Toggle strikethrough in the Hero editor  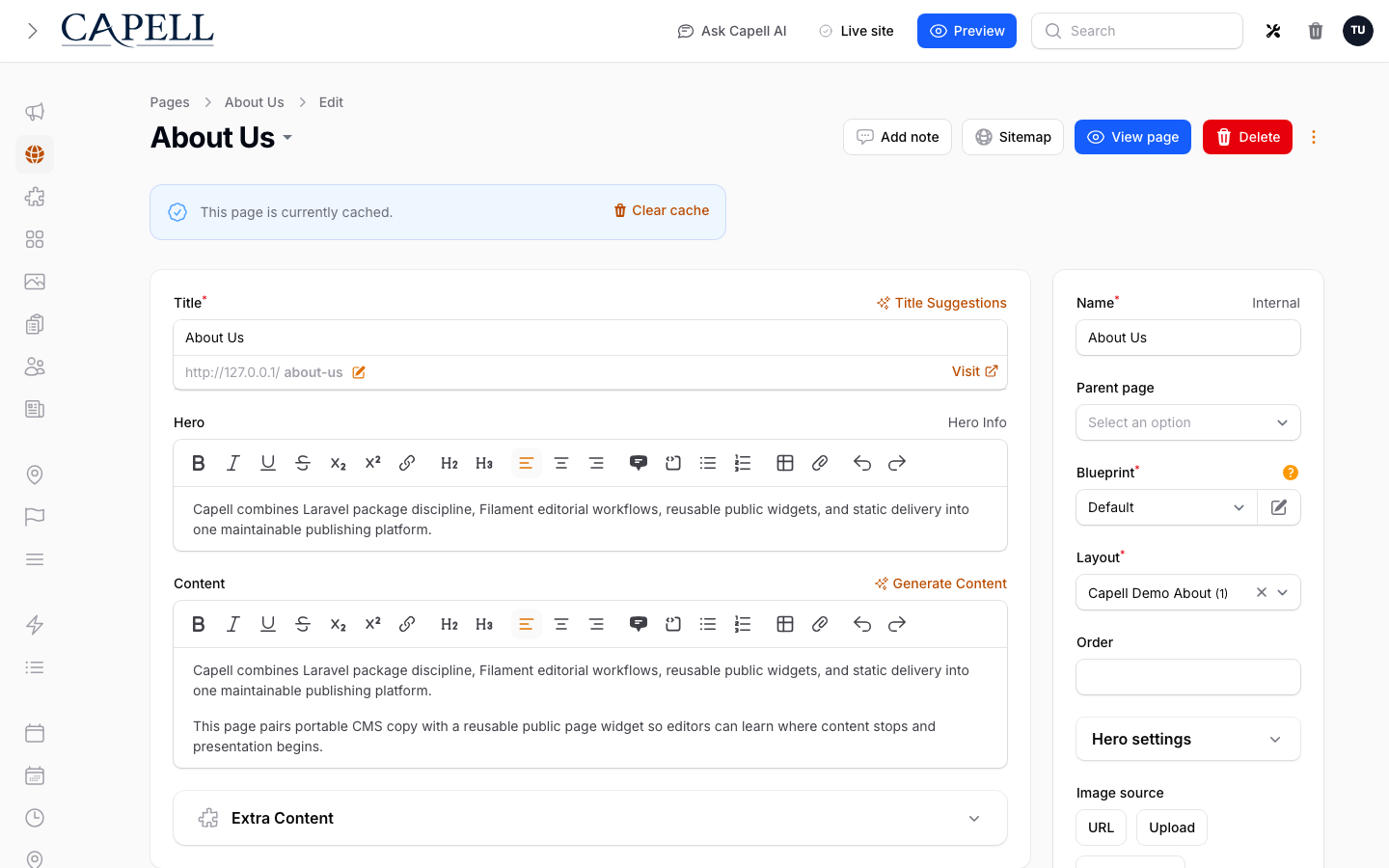click(x=303, y=463)
